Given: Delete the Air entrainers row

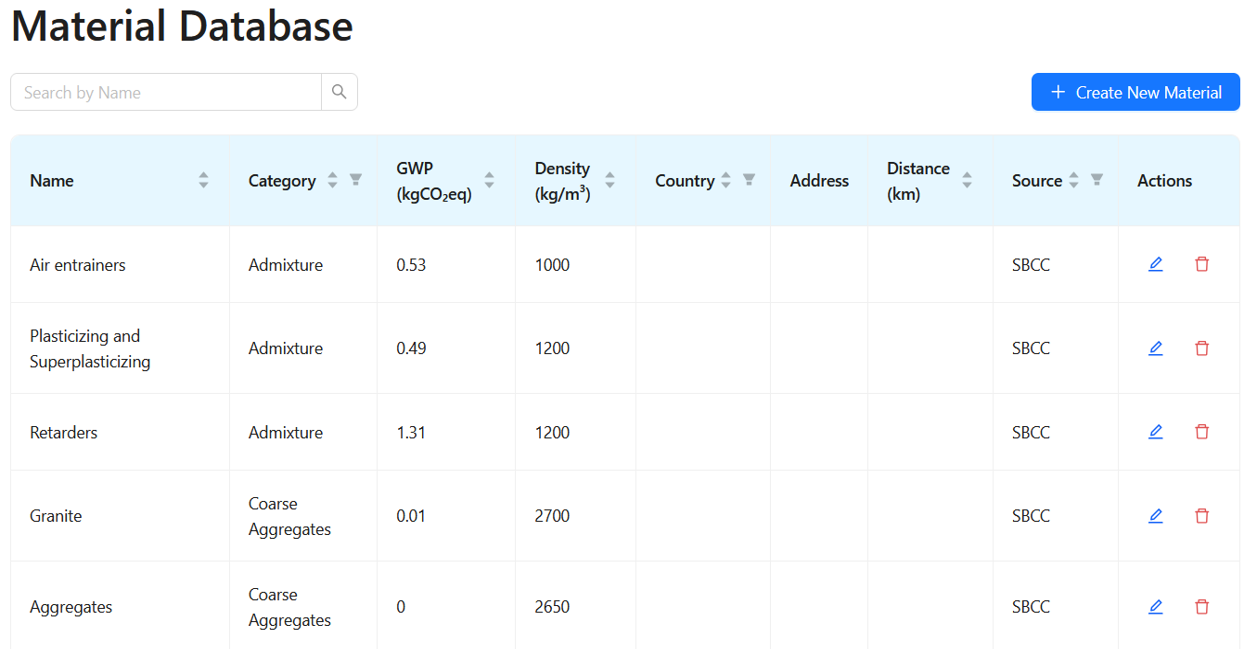Looking at the screenshot, I should (x=1202, y=265).
